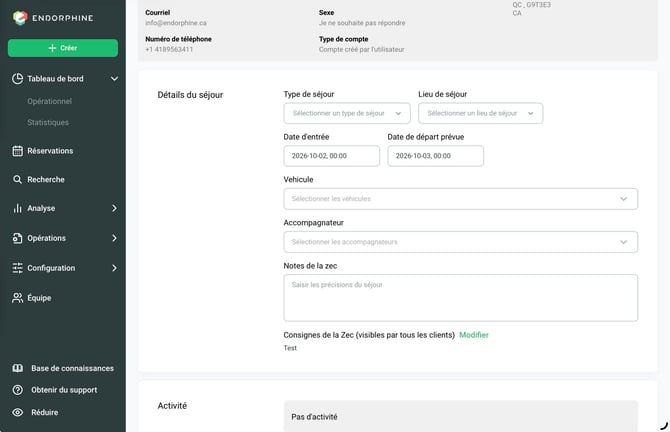Open the Obtenir du support link
Viewport: 670px width, 432px height.
coord(64,390)
